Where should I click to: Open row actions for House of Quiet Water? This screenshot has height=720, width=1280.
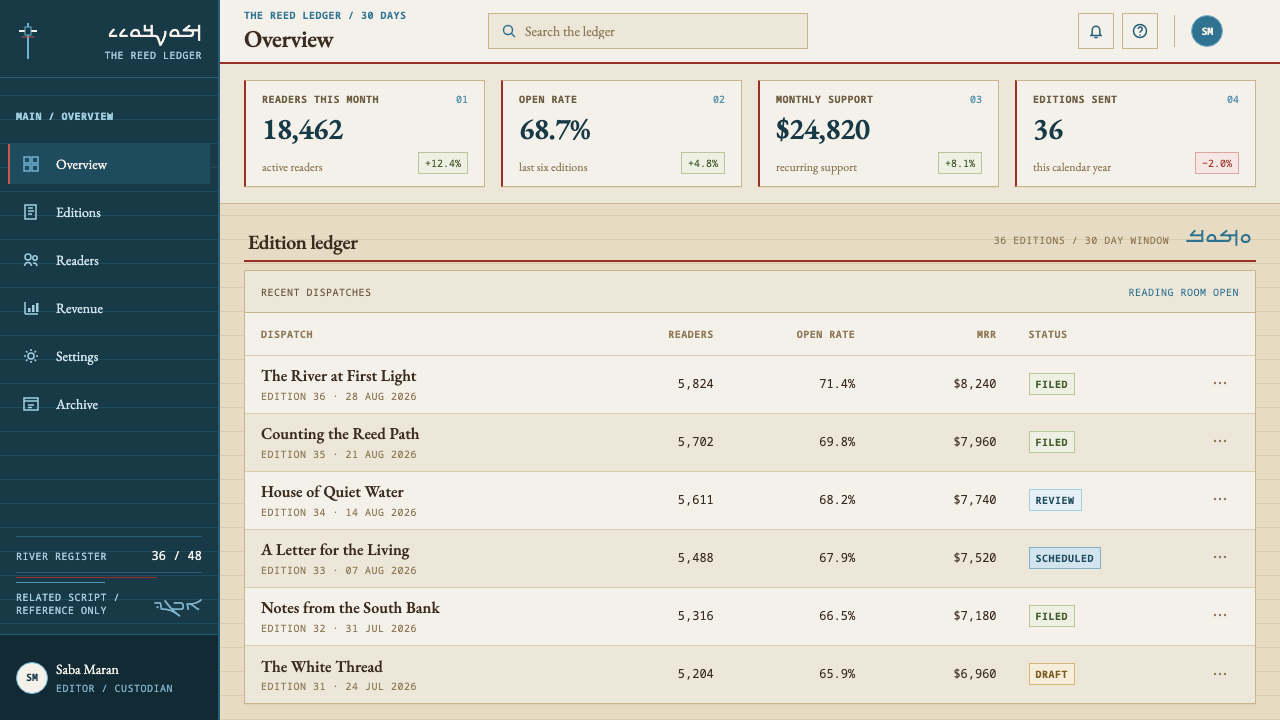1220,499
